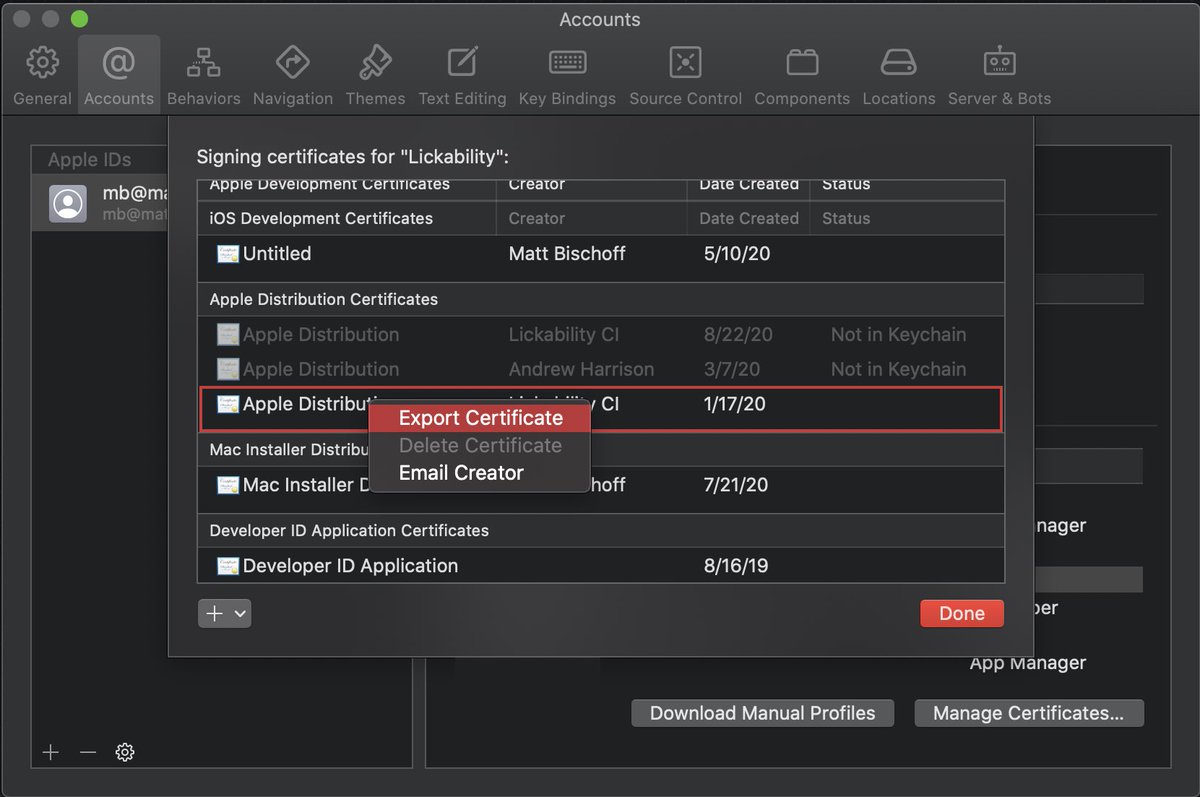This screenshot has height=797, width=1200.
Task: Click the Apple Distribution Certificates section header
Action: click(x=323, y=299)
